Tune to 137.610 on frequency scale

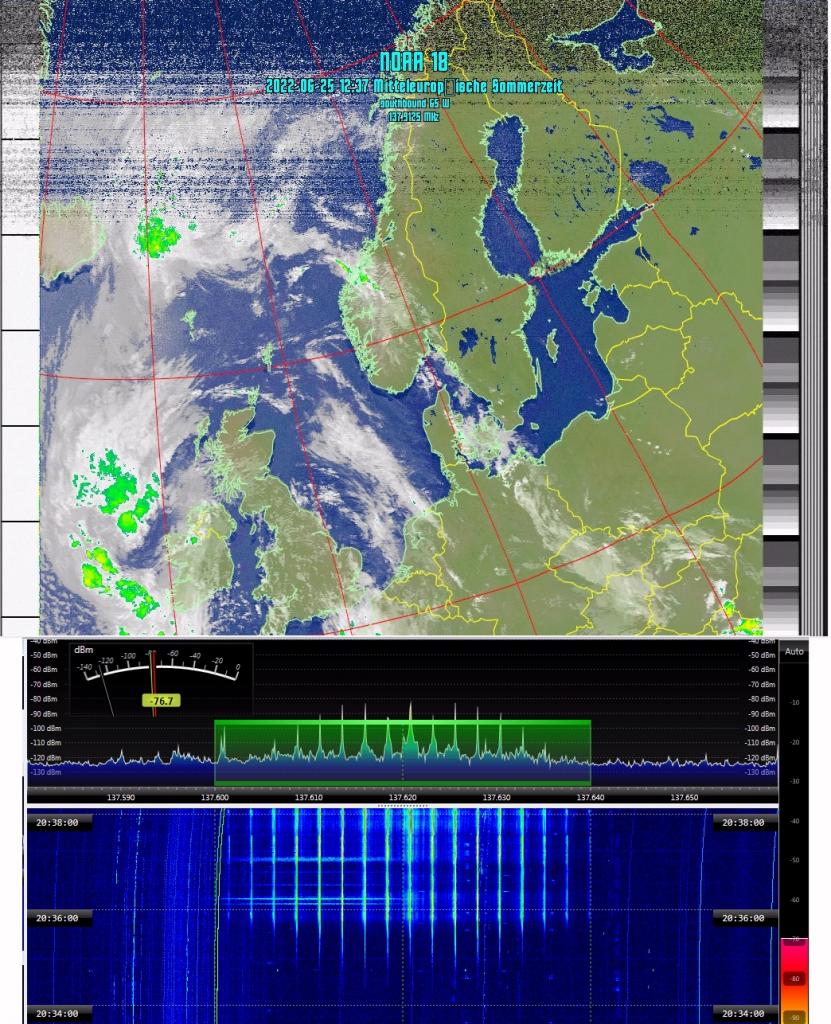[309, 797]
